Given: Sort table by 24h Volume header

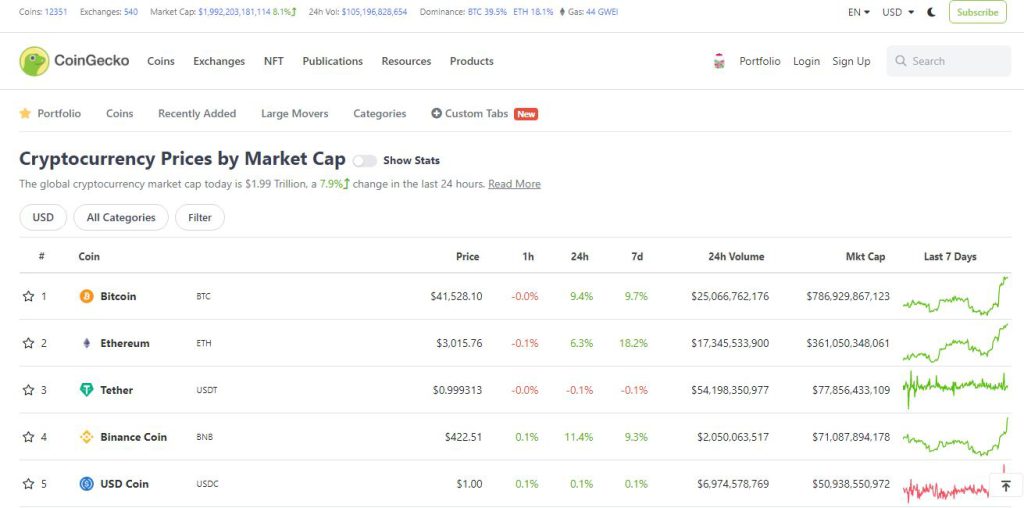Looking at the screenshot, I should [x=736, y=257].
